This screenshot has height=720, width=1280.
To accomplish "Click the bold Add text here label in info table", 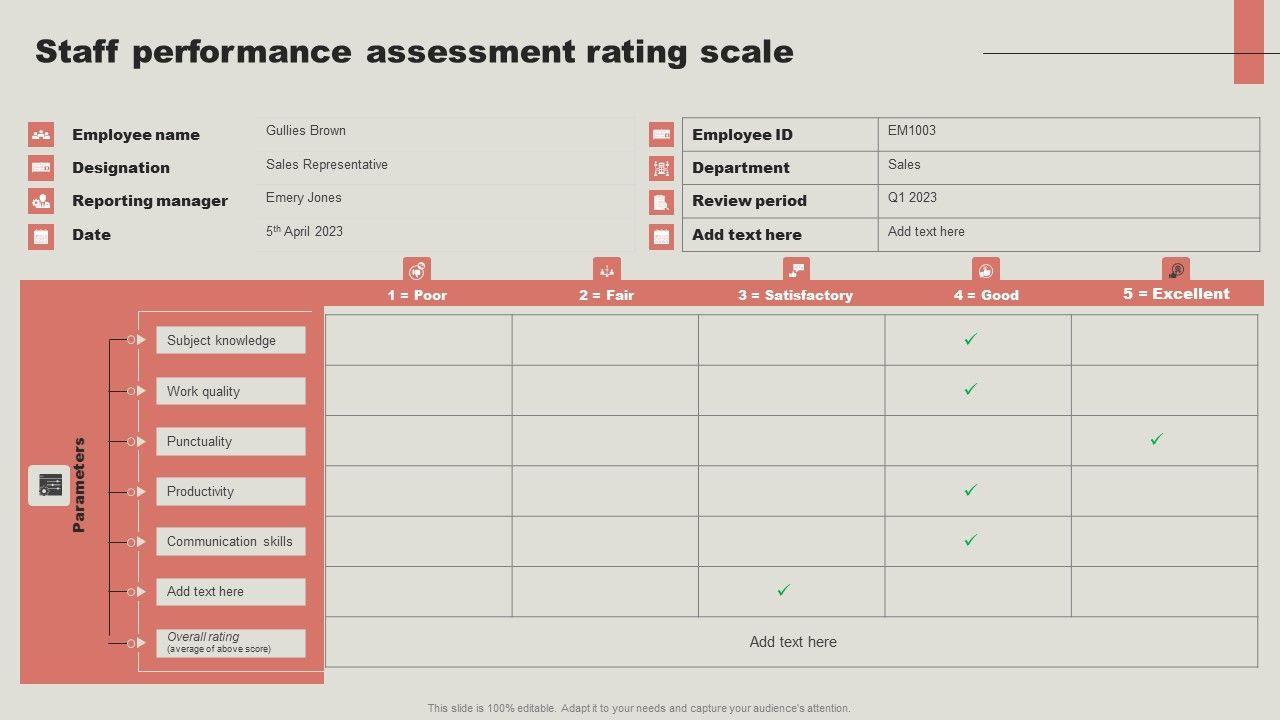I will tap(747, 235).
